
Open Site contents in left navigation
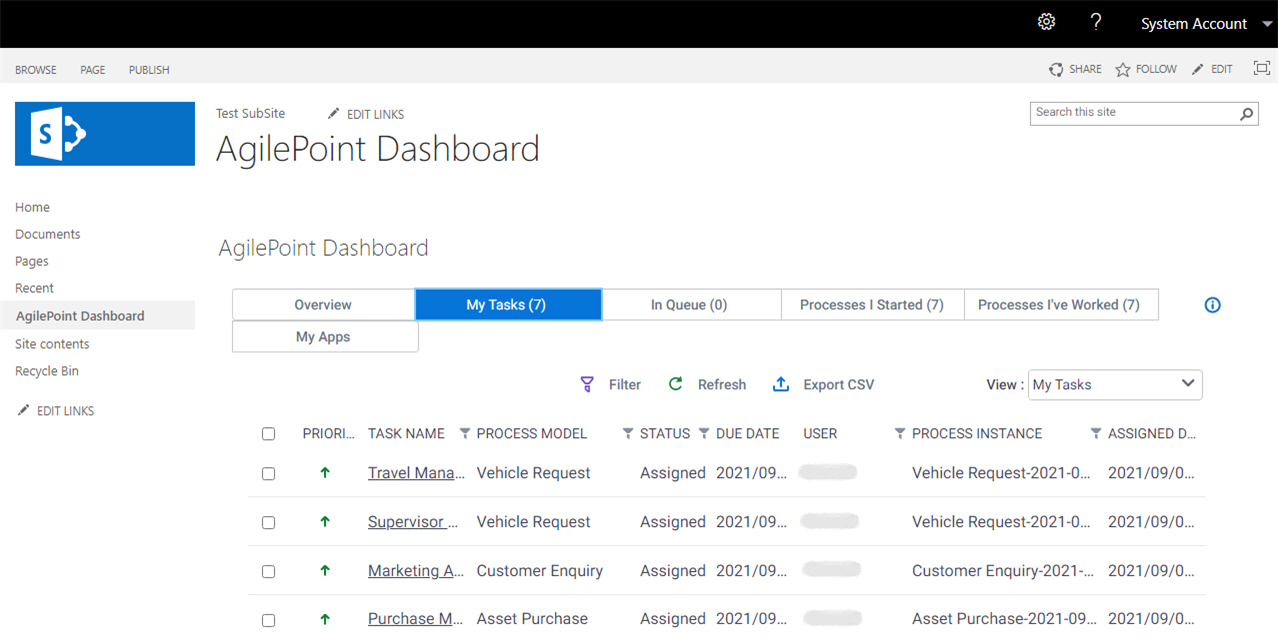click(52, 344)
